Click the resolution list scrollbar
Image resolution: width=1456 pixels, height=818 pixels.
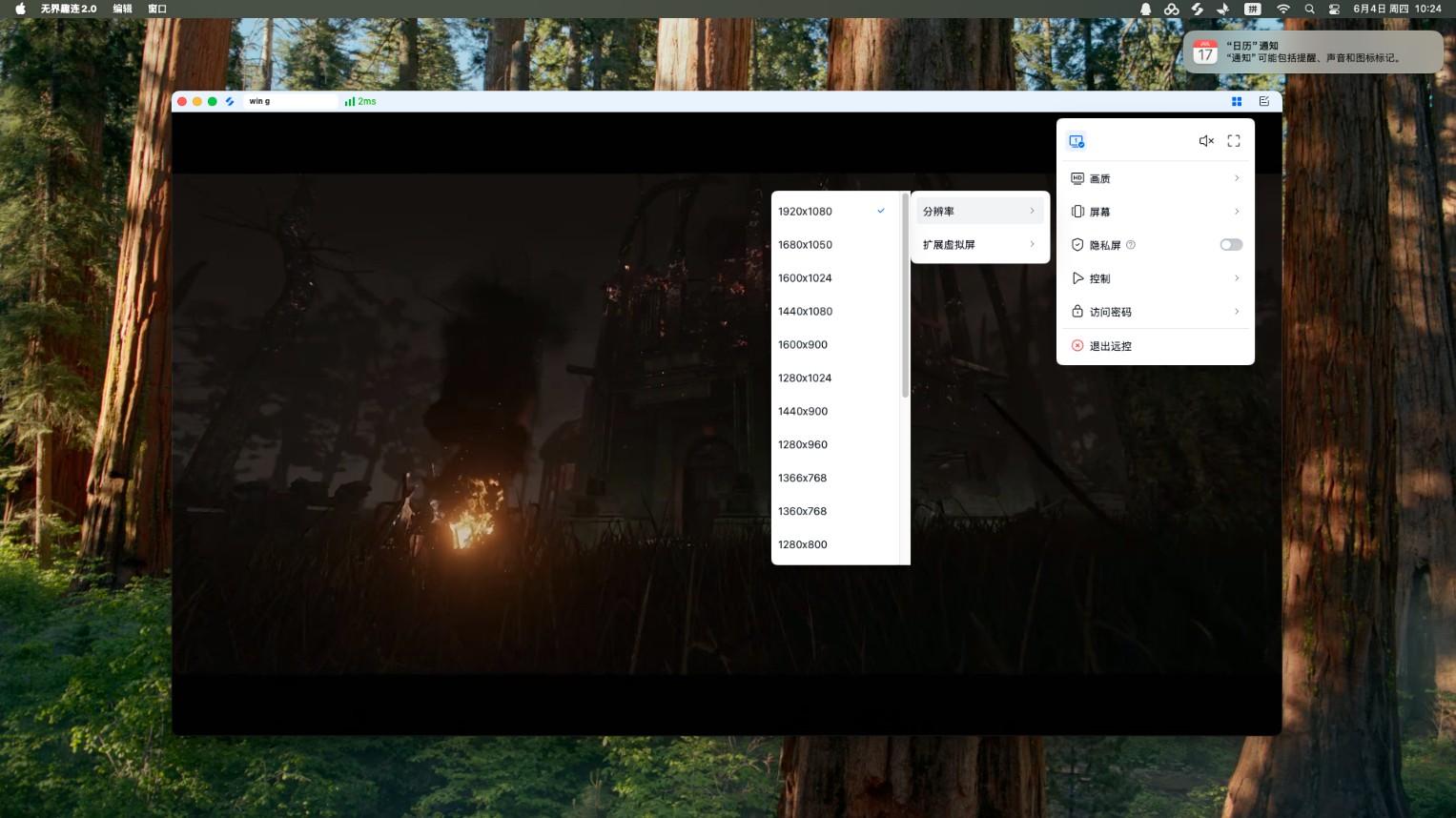coord(905,296)
